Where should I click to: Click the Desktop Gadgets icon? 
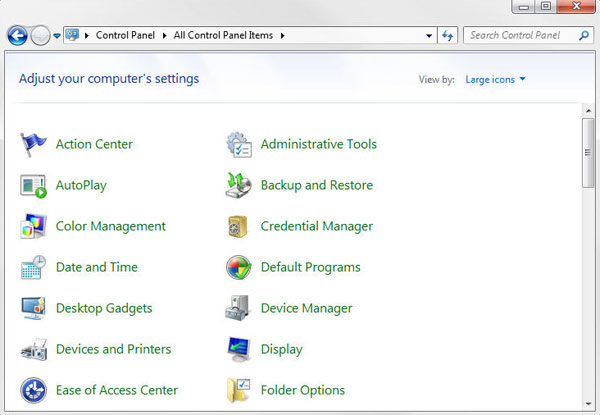33,308
